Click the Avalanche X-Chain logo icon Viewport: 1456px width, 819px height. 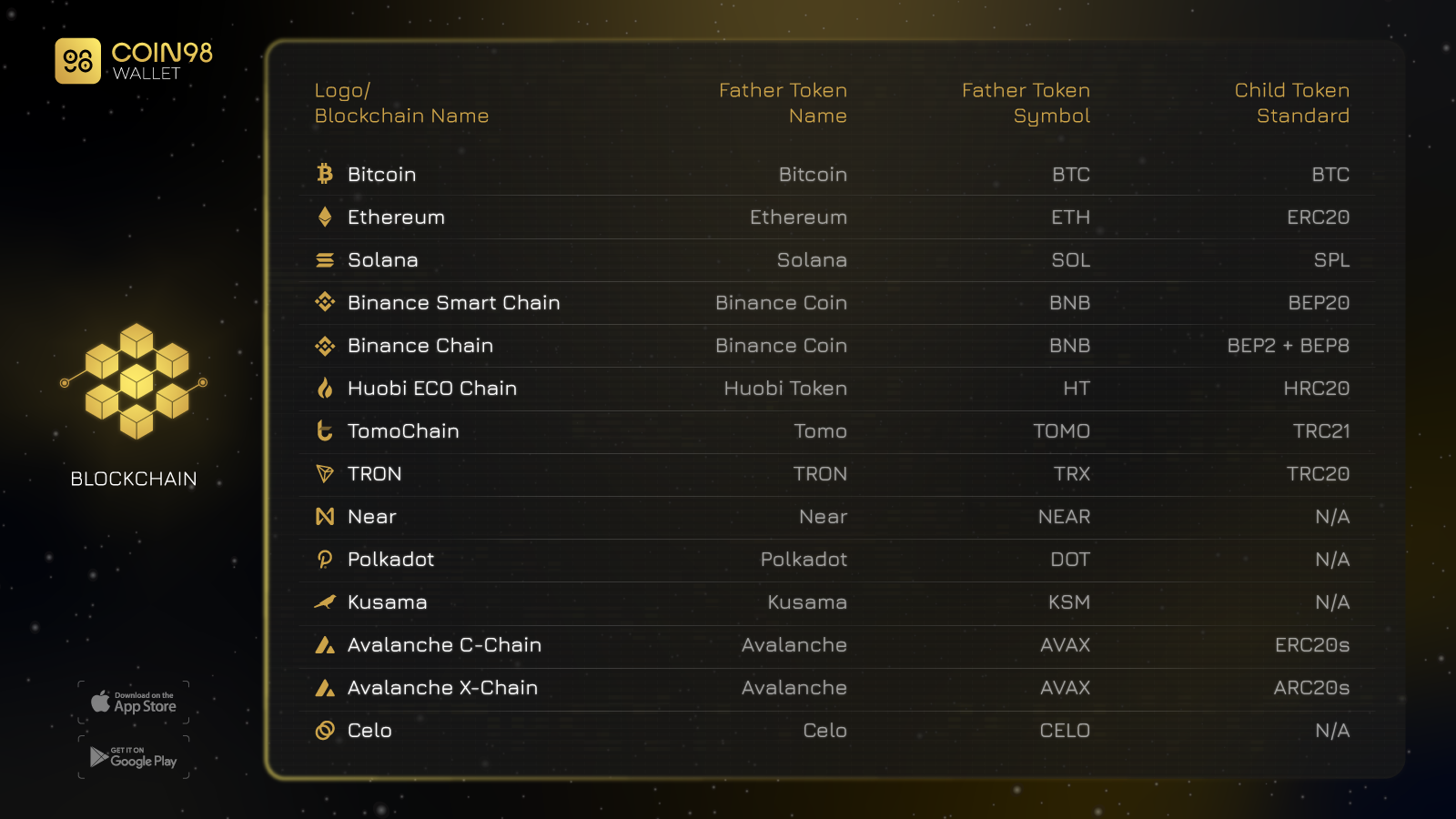(325, 688)
